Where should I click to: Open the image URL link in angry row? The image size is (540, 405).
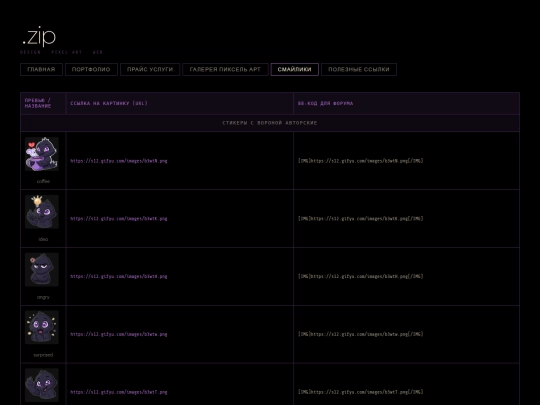(x=119, y=277)
